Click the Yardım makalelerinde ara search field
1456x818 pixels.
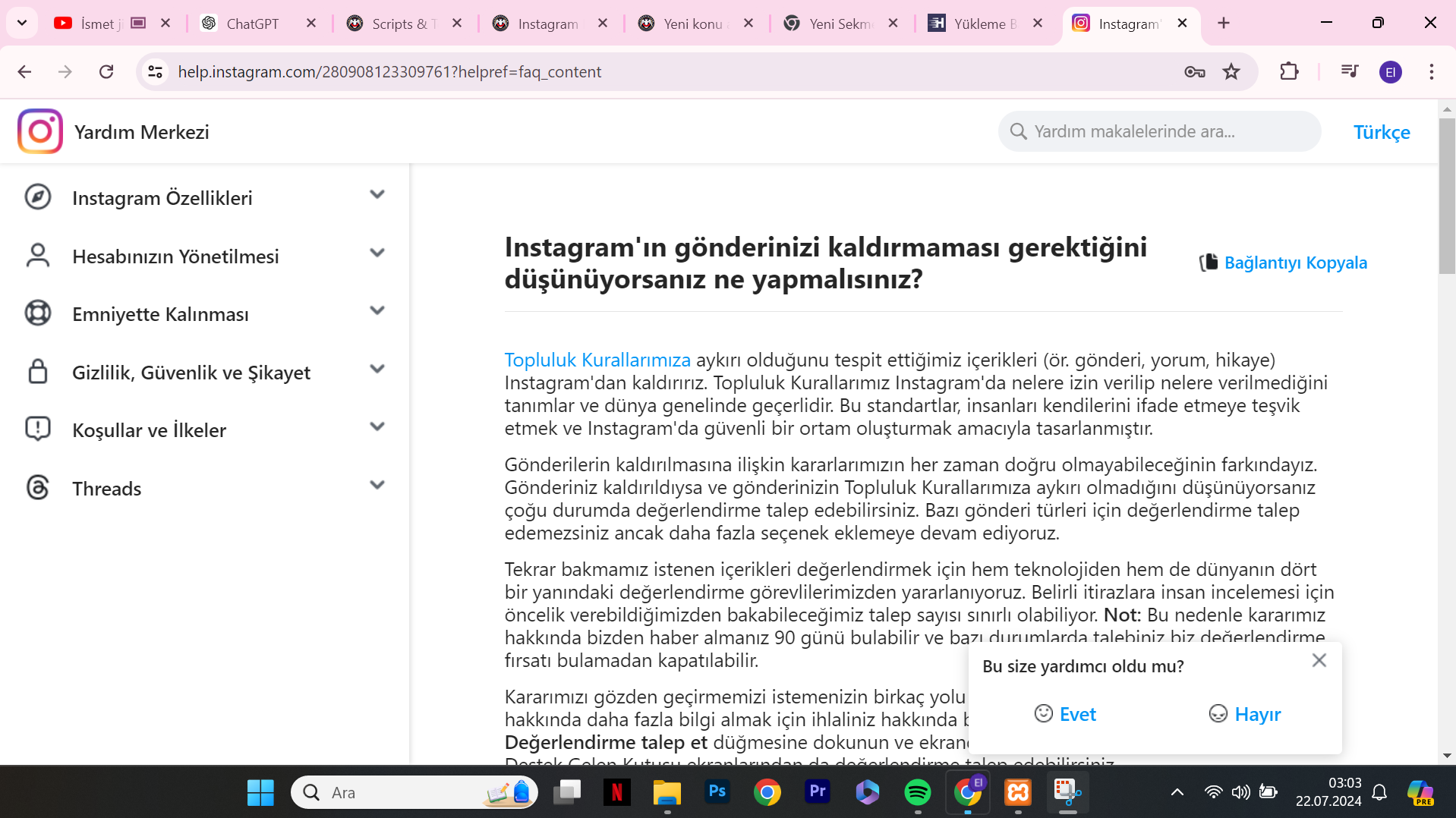[x=1160, y=131]
